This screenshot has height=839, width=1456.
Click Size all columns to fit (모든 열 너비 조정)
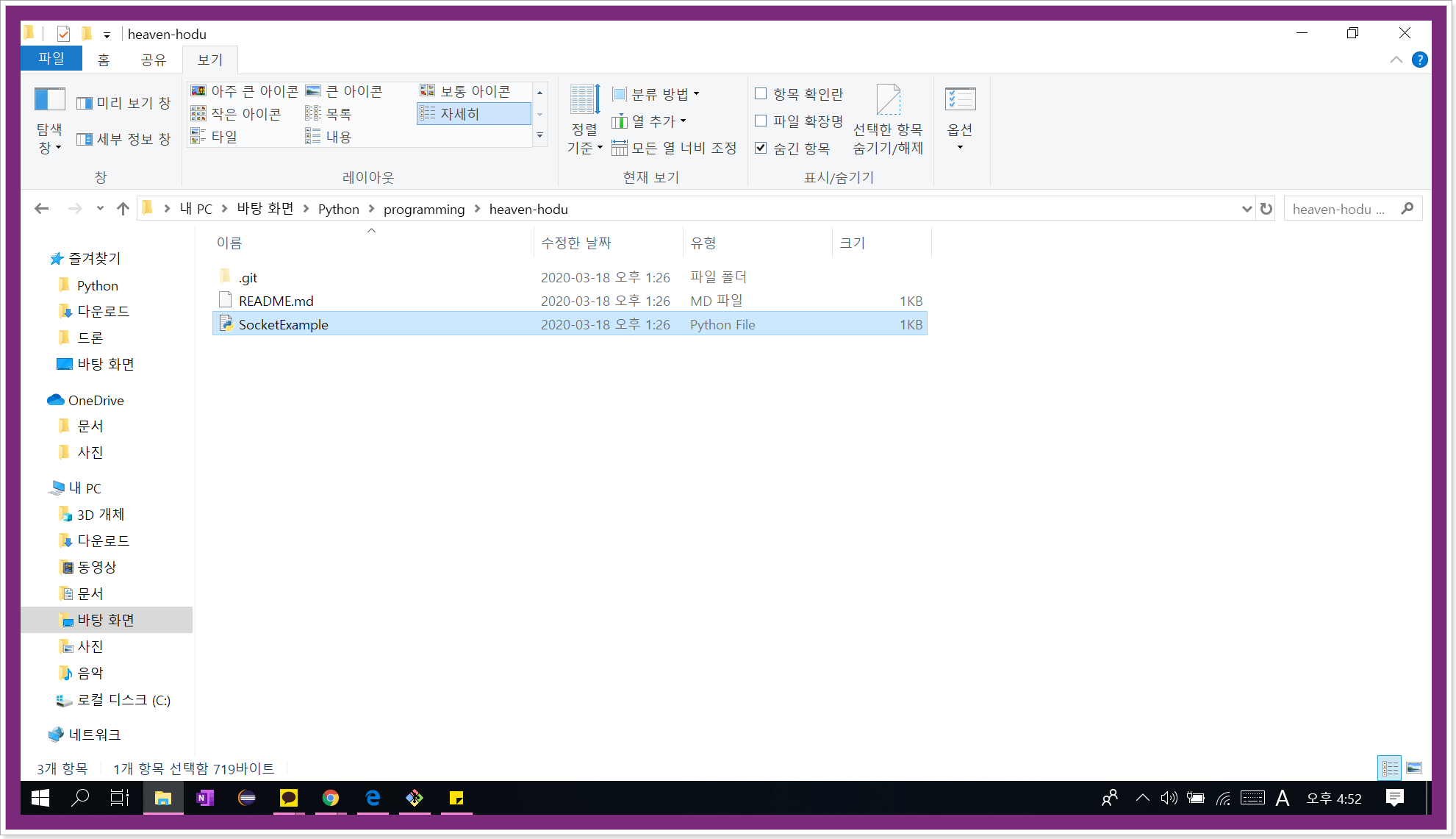click(x=675, y=148)
